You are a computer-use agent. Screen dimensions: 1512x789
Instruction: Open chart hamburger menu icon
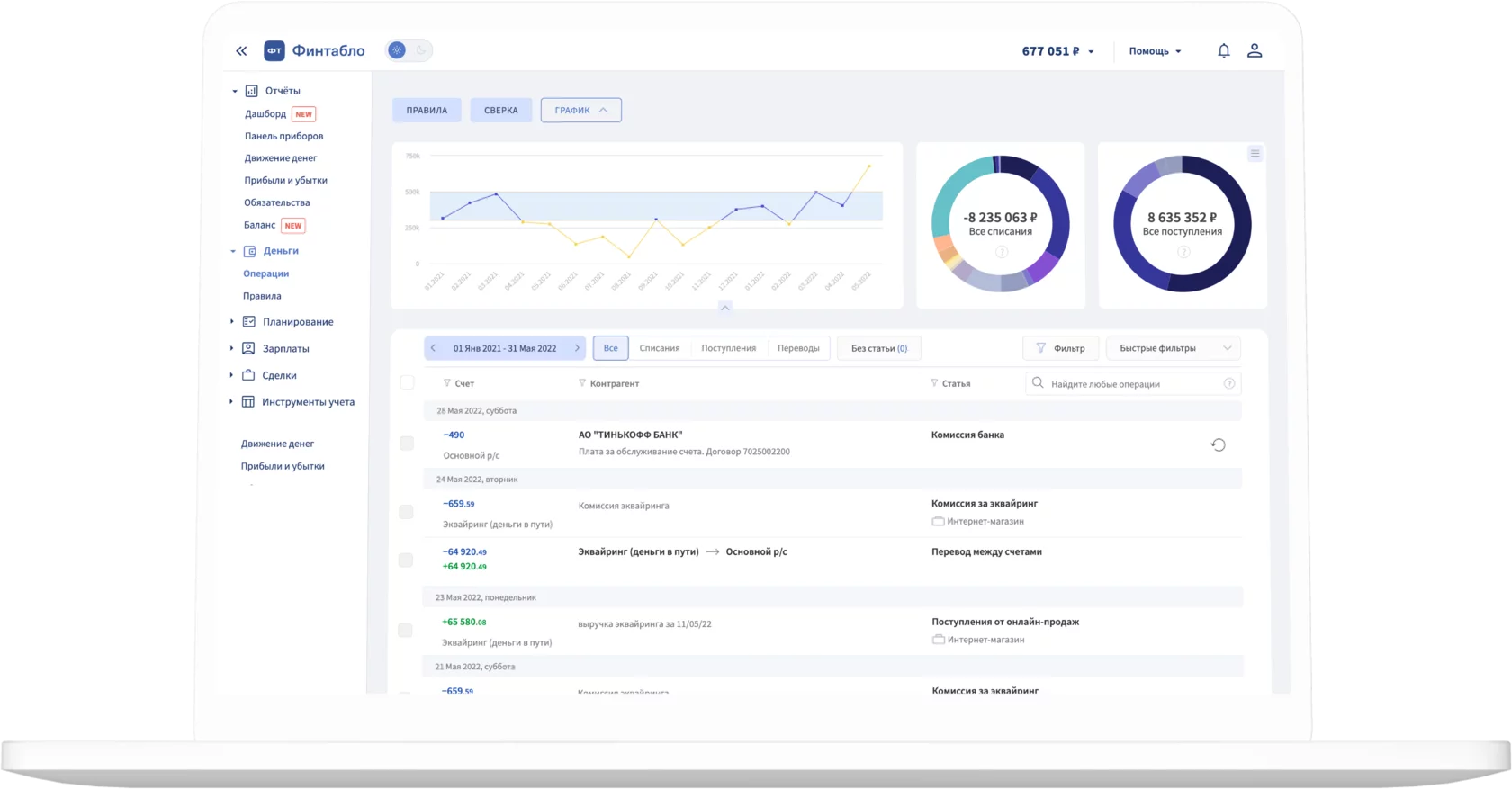tap(1255, 154)
